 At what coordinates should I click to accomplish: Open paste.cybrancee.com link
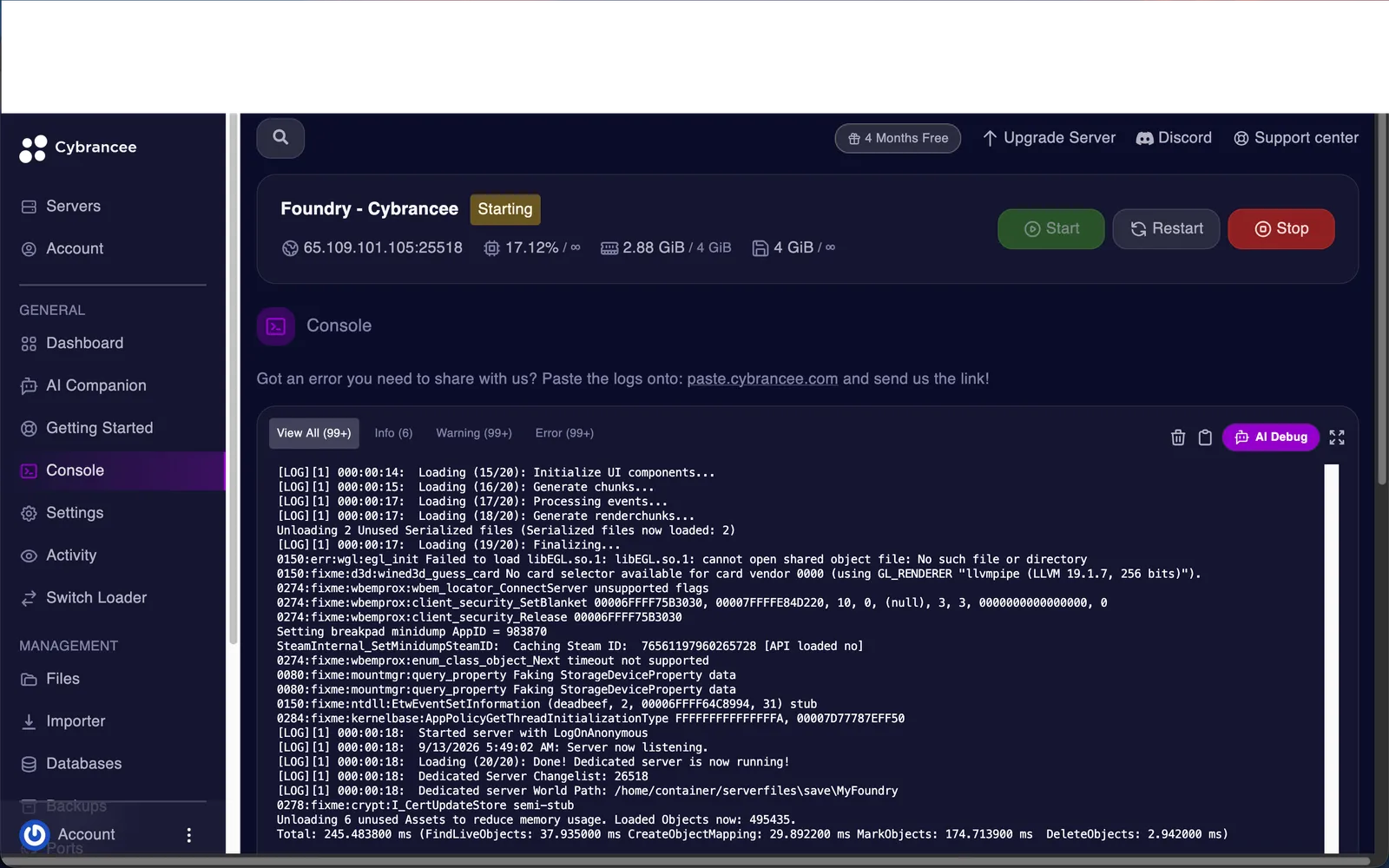pos(762,379)
